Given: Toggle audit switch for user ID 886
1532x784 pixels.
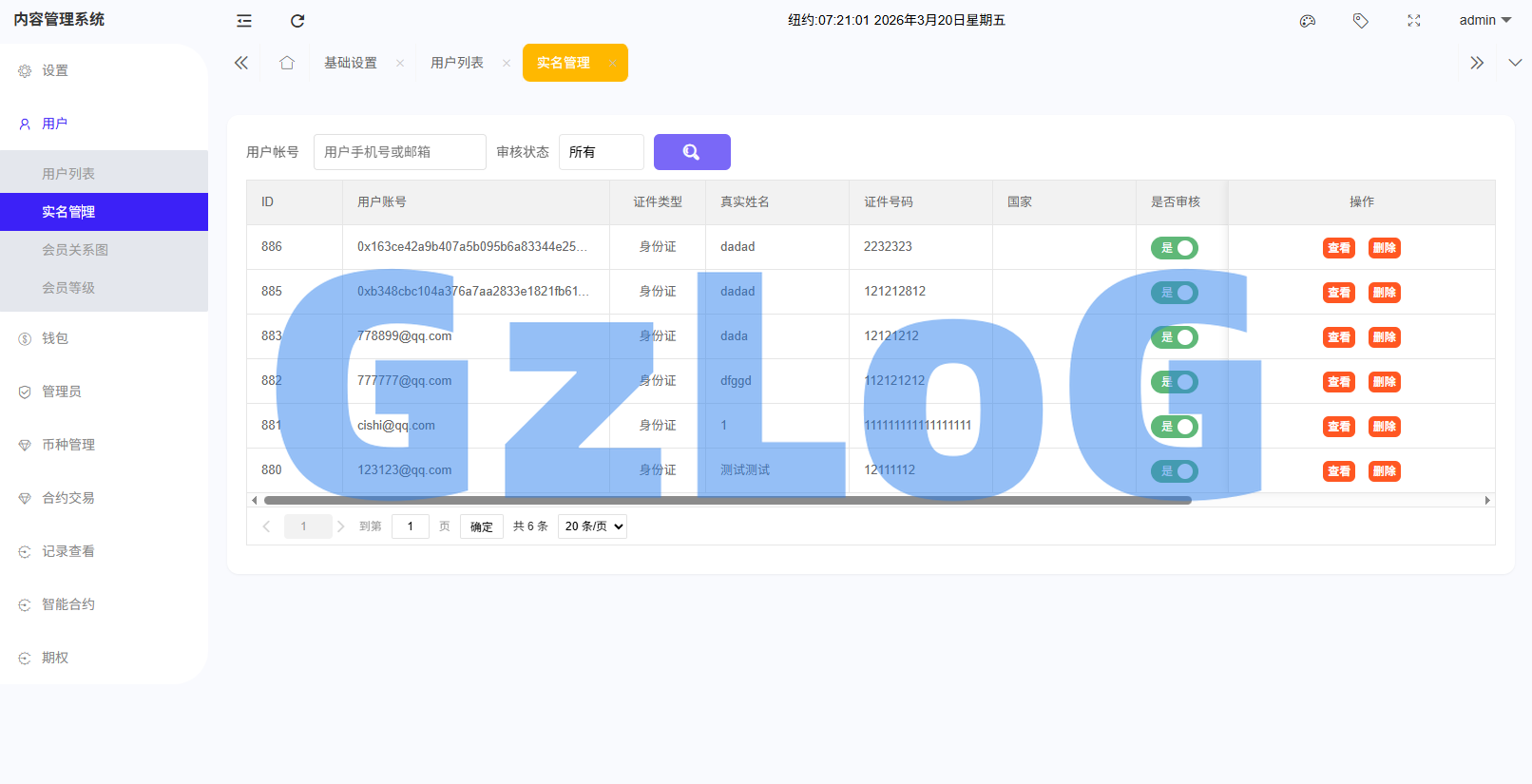Looking at the screenshot, I should tap(1175, 248).
